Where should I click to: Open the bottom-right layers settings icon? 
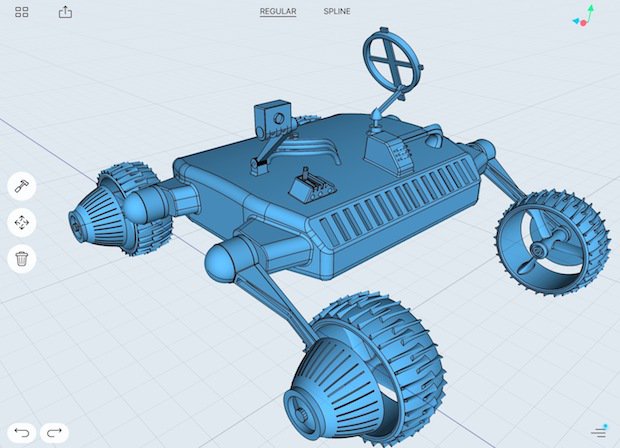click(x=598, y=432)
